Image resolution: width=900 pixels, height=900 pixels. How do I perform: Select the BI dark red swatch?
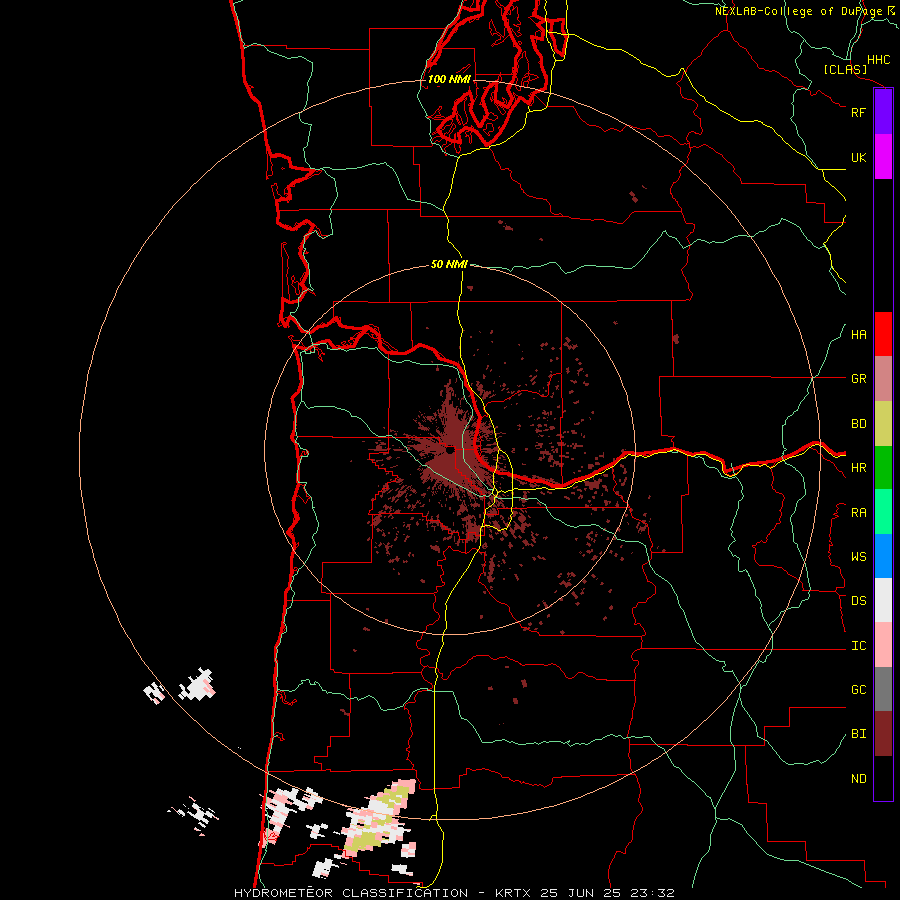tap(883, 734)
